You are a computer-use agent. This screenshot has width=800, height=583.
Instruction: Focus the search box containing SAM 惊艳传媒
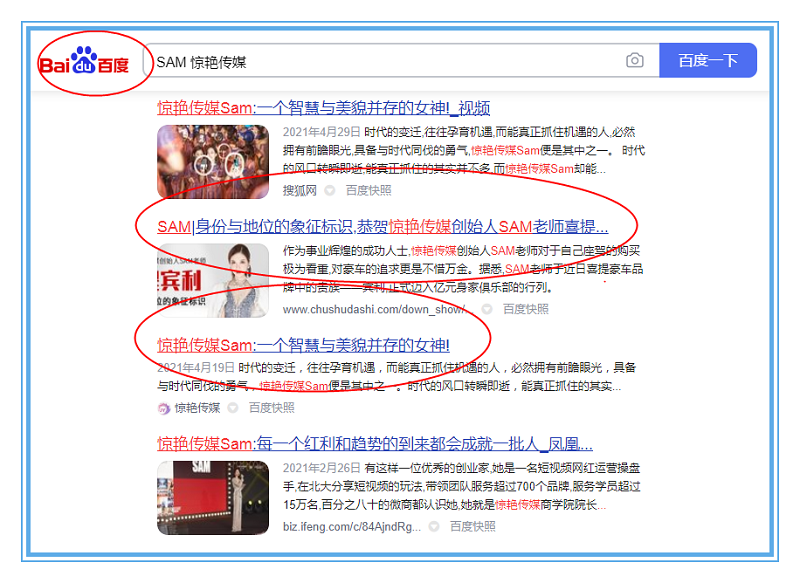coord(390,61)
